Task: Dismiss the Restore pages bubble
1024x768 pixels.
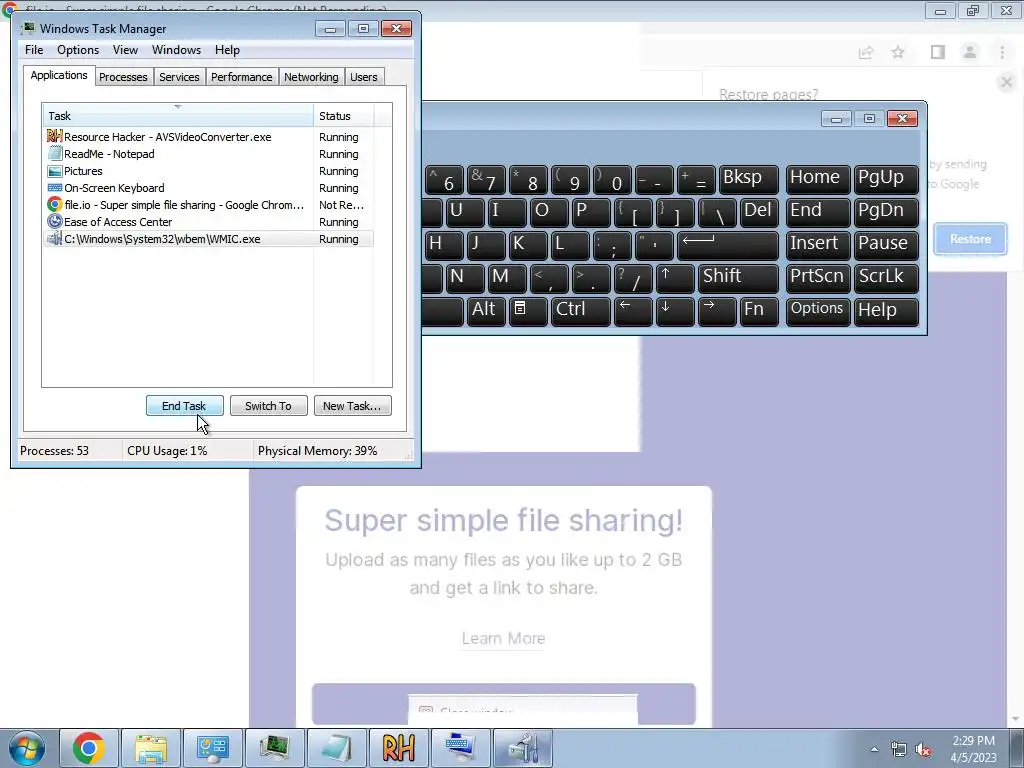Action: [1006, 82]
